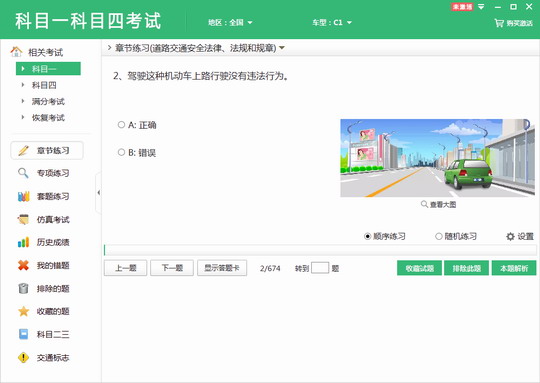
Task: Click 显示答题卡 button
Action: click(x=222, y=268)
